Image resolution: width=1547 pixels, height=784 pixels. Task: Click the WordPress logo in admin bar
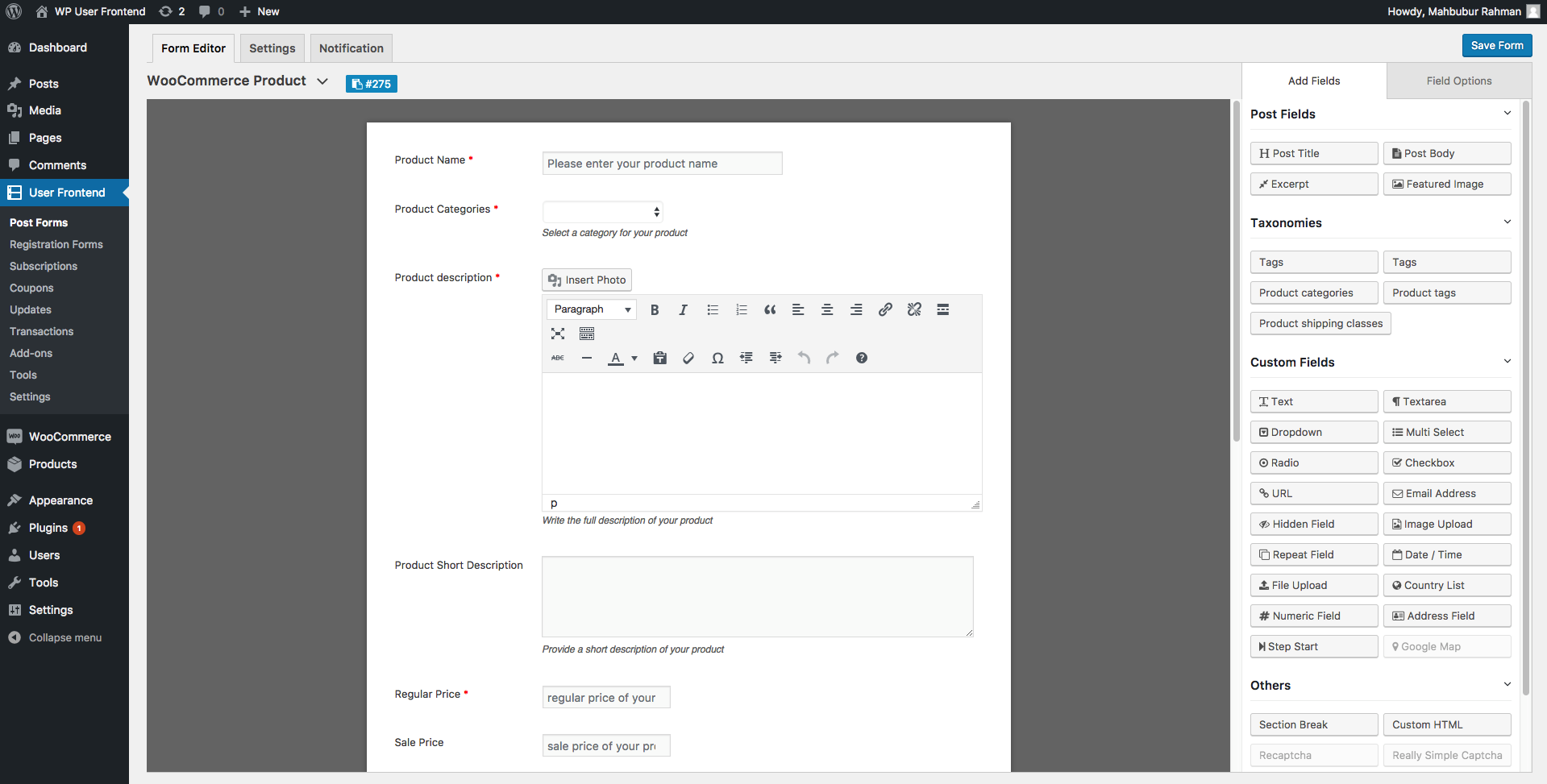14,11
